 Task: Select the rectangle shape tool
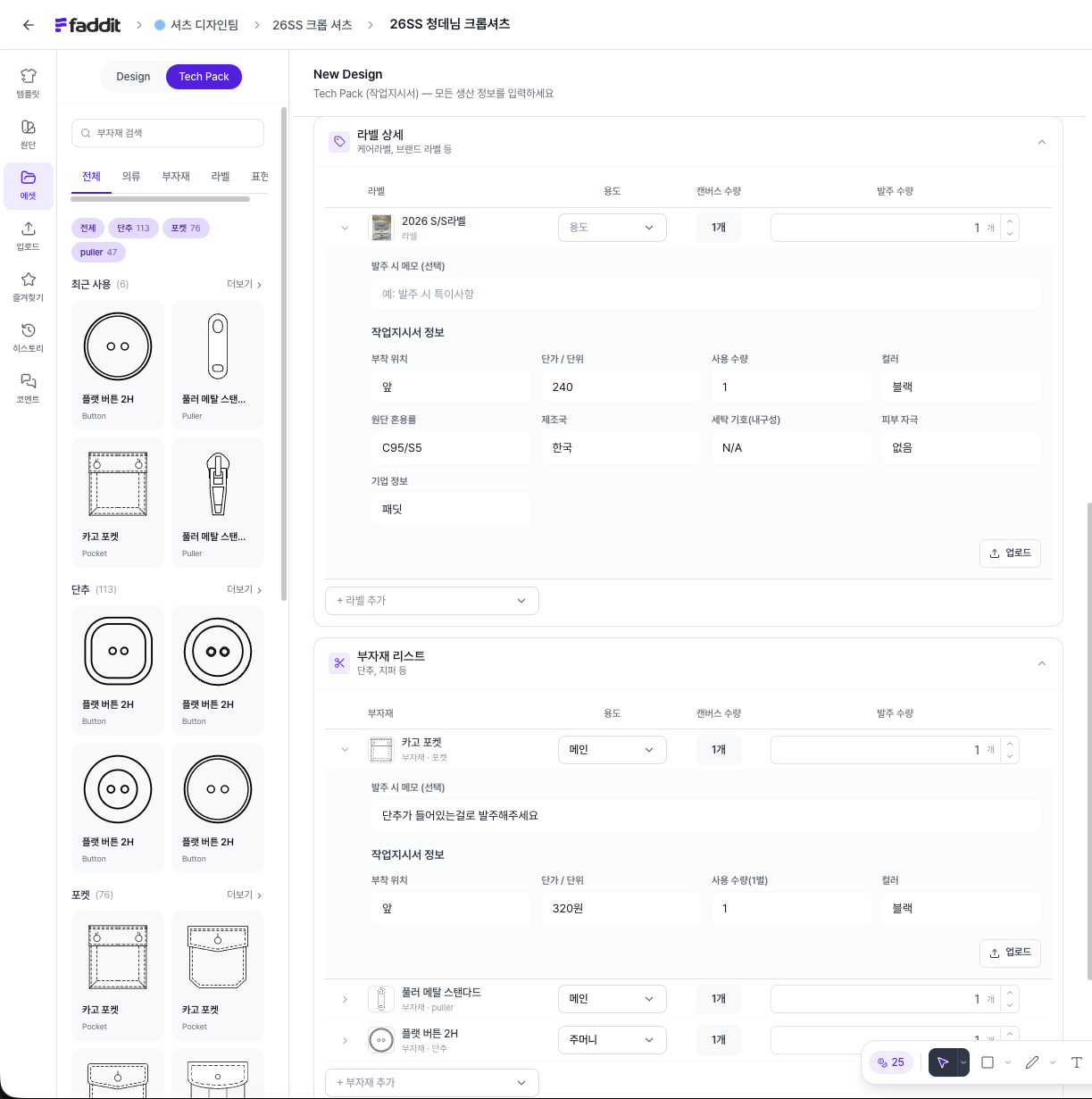point(988,1062)
